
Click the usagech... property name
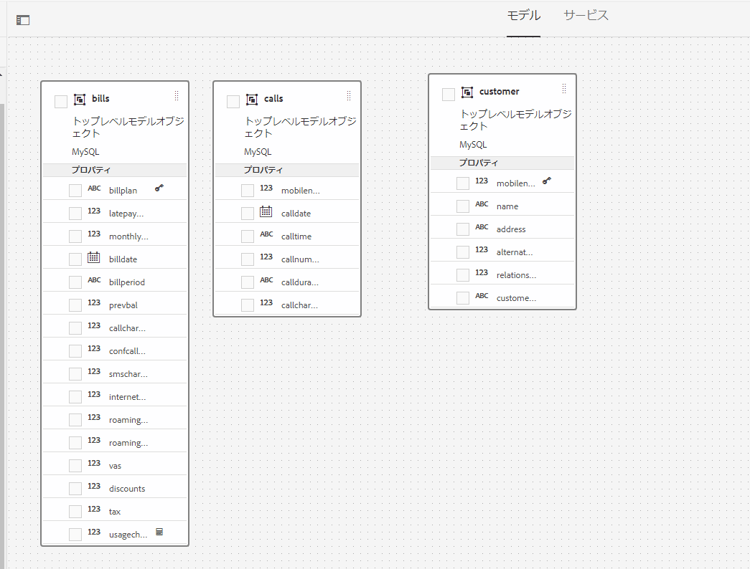point(128,535)
